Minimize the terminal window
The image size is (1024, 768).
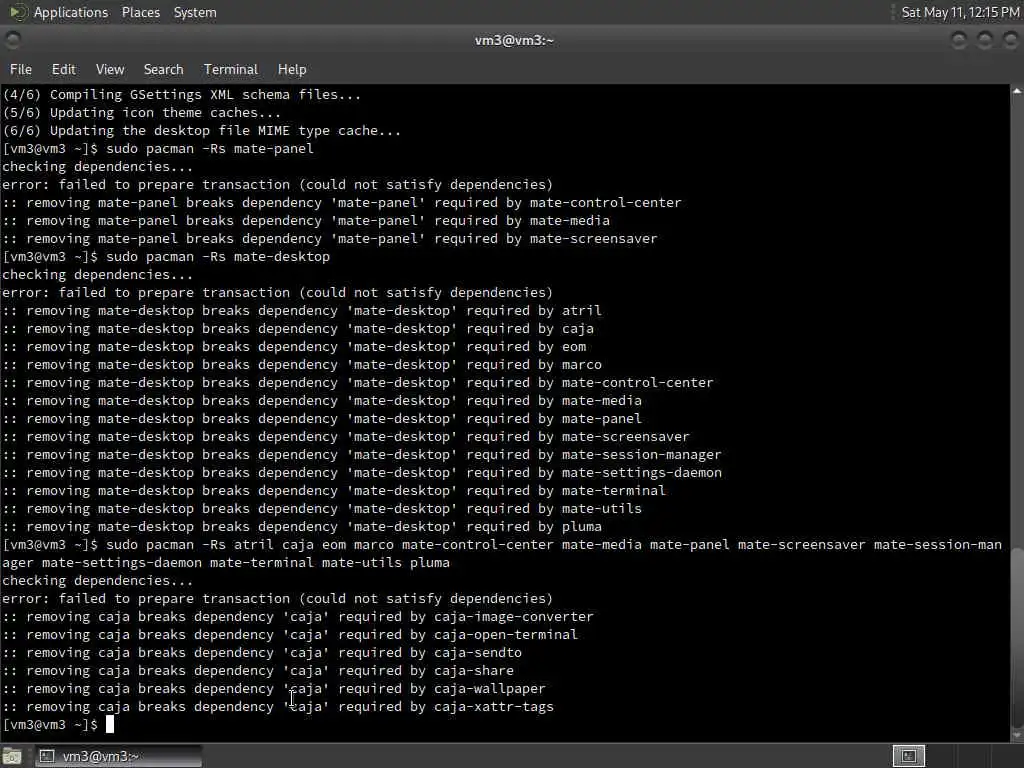(959, 40)
